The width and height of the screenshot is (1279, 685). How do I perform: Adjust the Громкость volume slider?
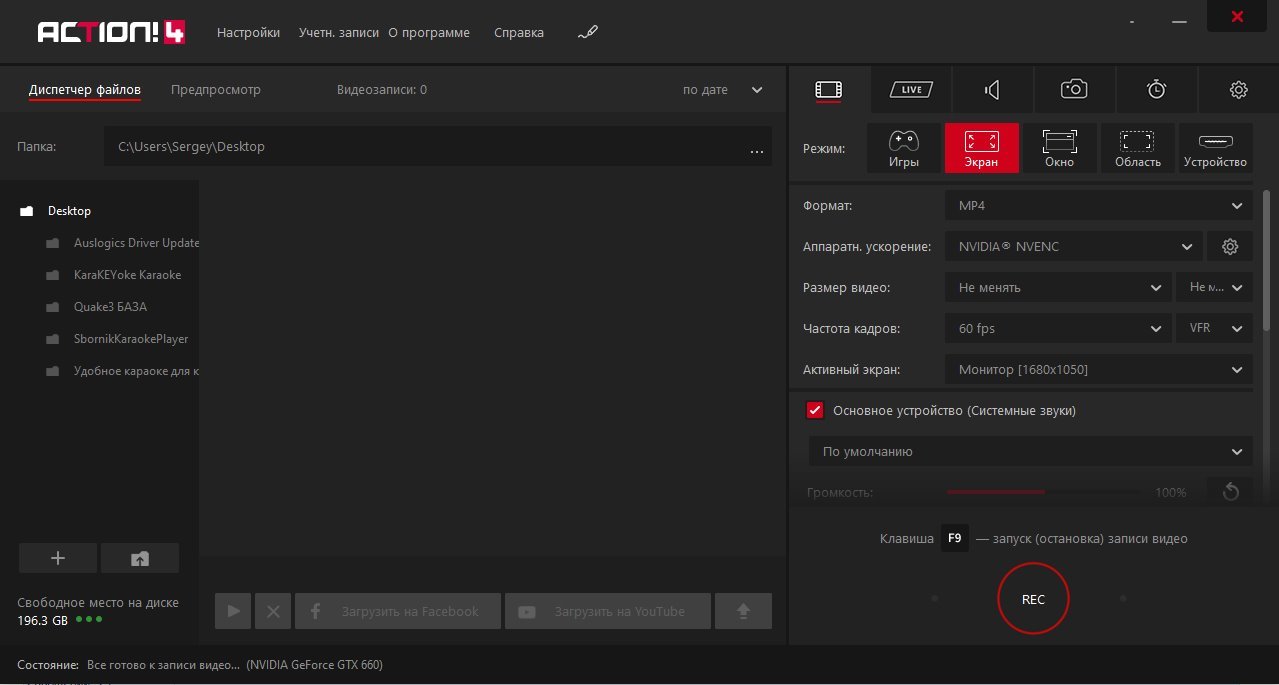1042,492
